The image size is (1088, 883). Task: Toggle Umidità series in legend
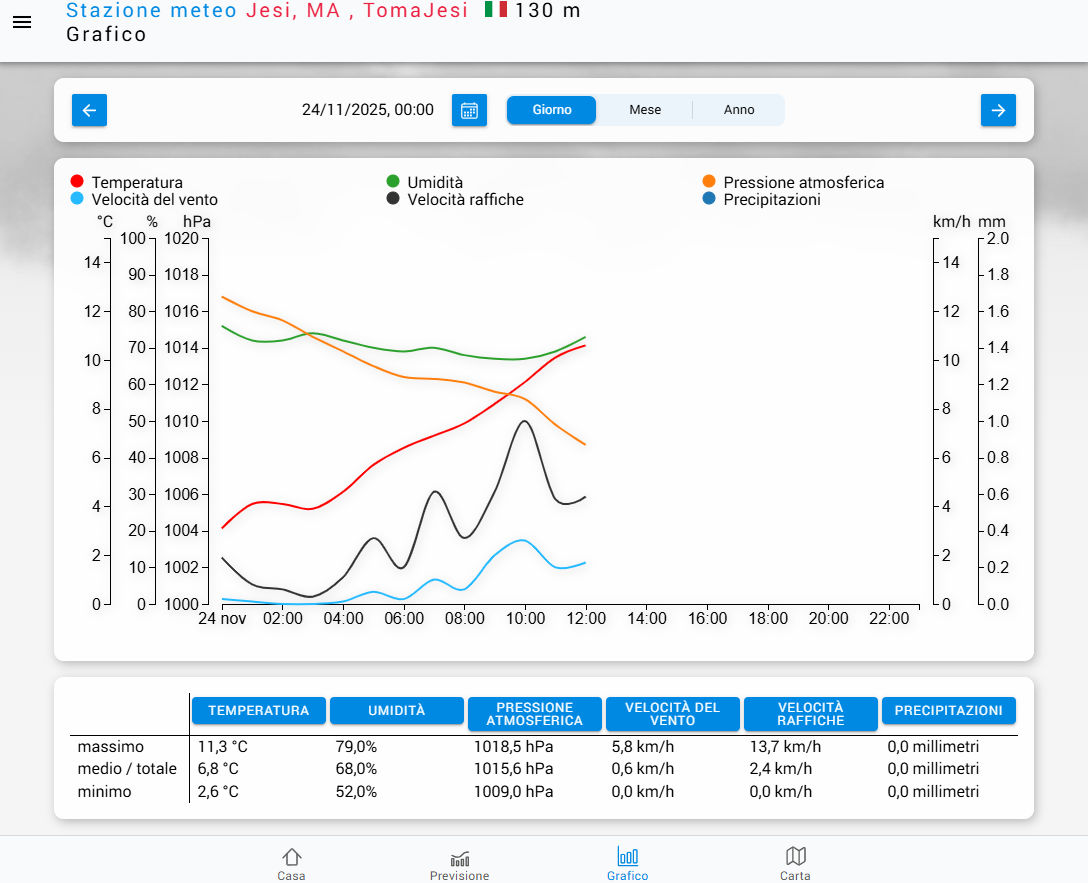click(434, 182)
